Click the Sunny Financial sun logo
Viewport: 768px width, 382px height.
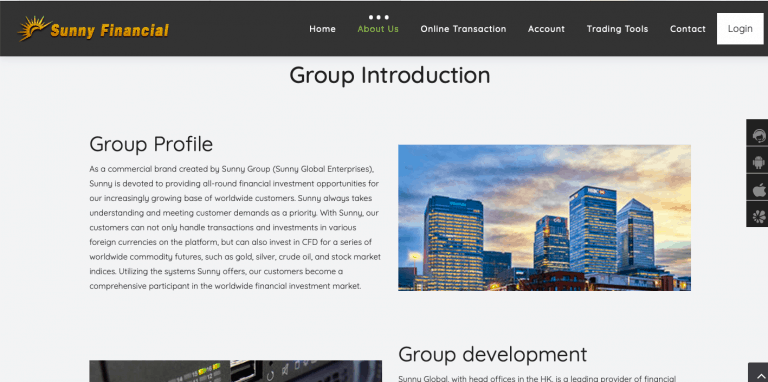click(x=34, y=28)
